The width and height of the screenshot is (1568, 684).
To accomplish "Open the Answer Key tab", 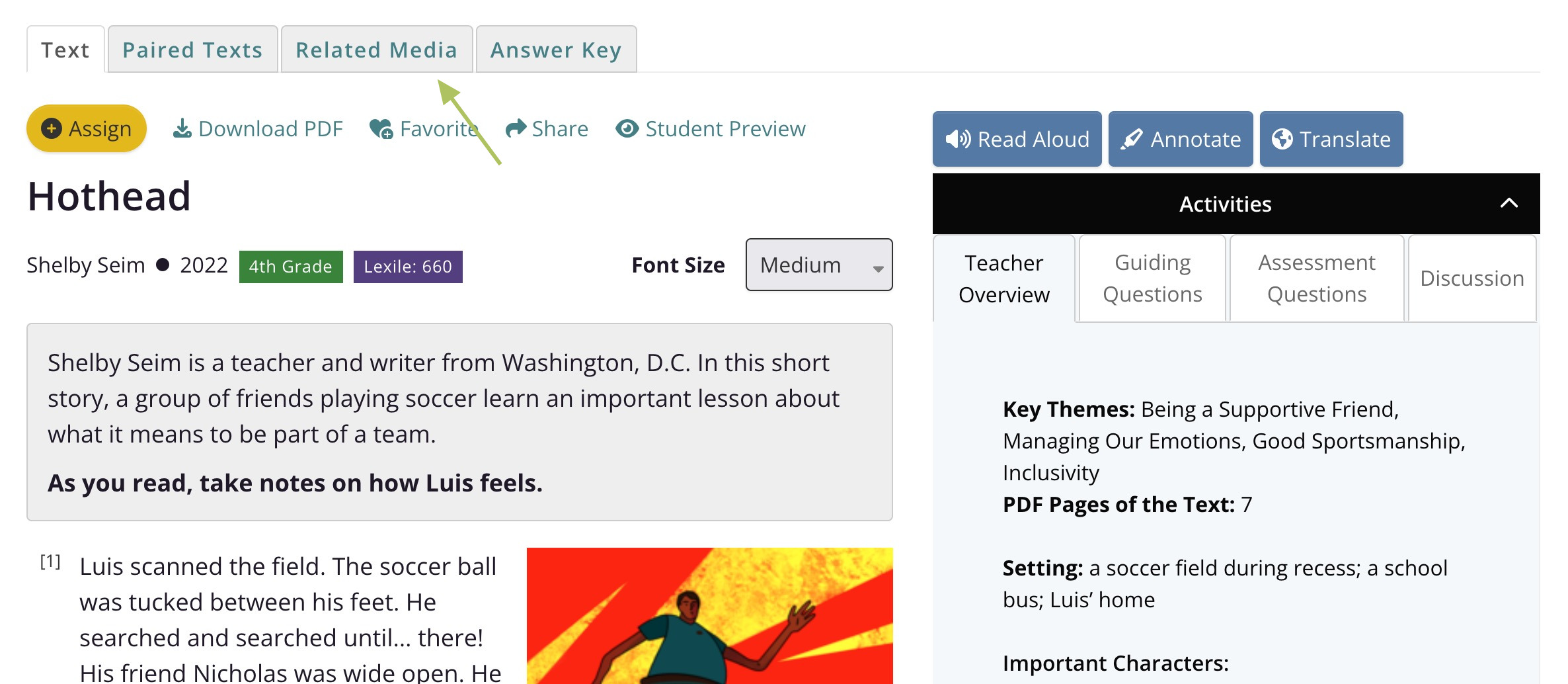I will tap(556, 50).
